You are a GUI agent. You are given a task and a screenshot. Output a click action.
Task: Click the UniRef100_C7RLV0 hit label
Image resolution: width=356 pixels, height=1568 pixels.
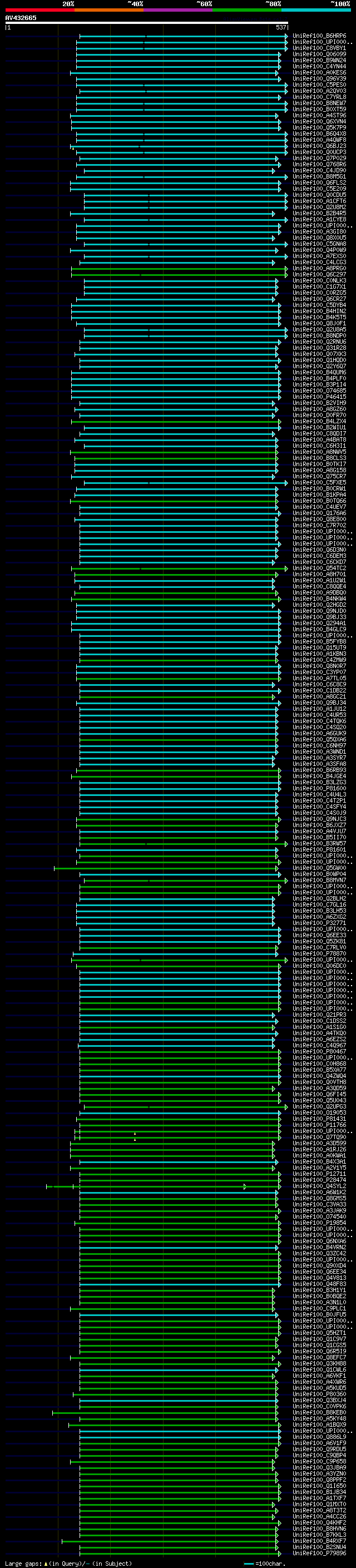(x=319, y=948)
